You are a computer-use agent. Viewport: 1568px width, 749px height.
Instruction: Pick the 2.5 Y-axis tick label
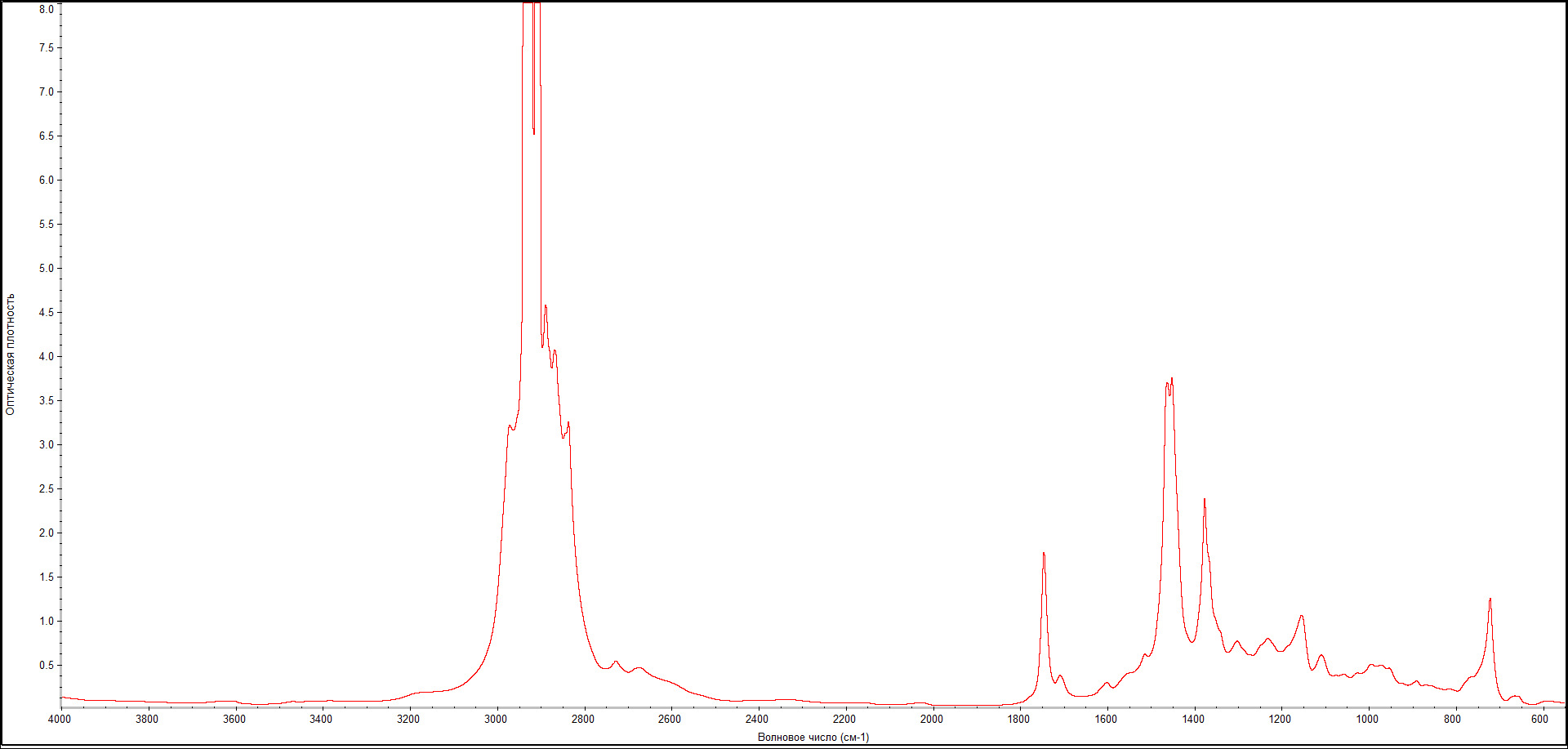tap(47, 488)
